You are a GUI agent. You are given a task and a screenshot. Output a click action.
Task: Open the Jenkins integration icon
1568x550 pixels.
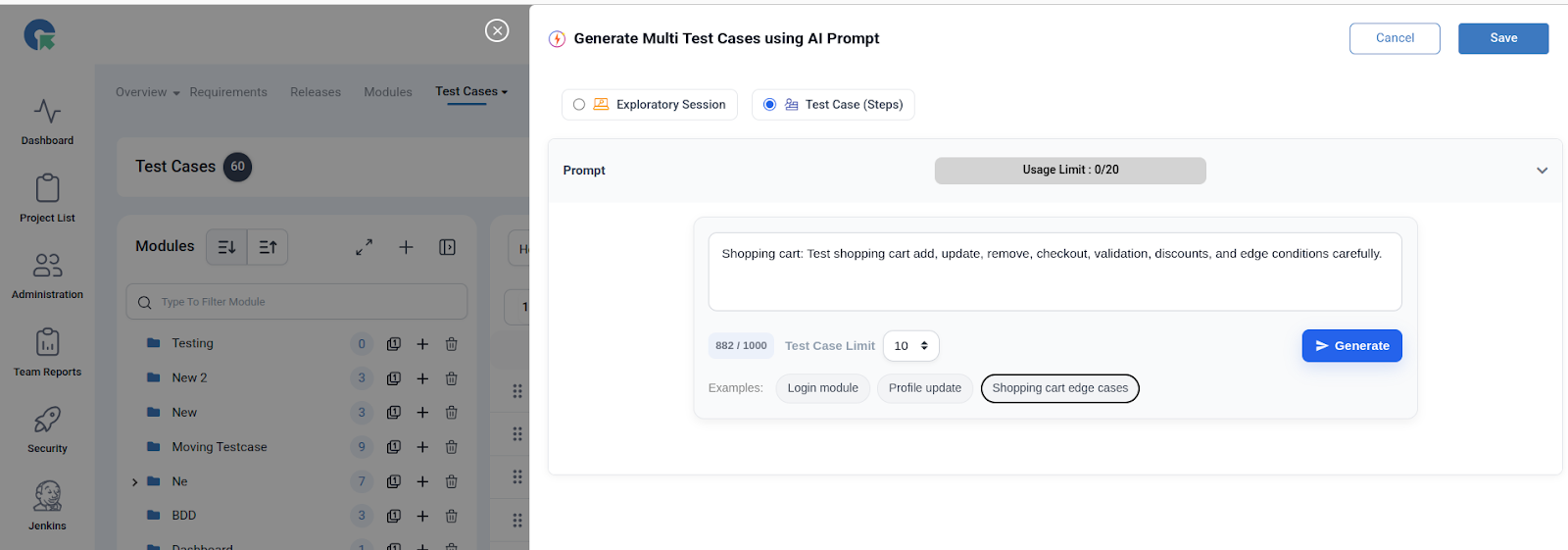47,497
